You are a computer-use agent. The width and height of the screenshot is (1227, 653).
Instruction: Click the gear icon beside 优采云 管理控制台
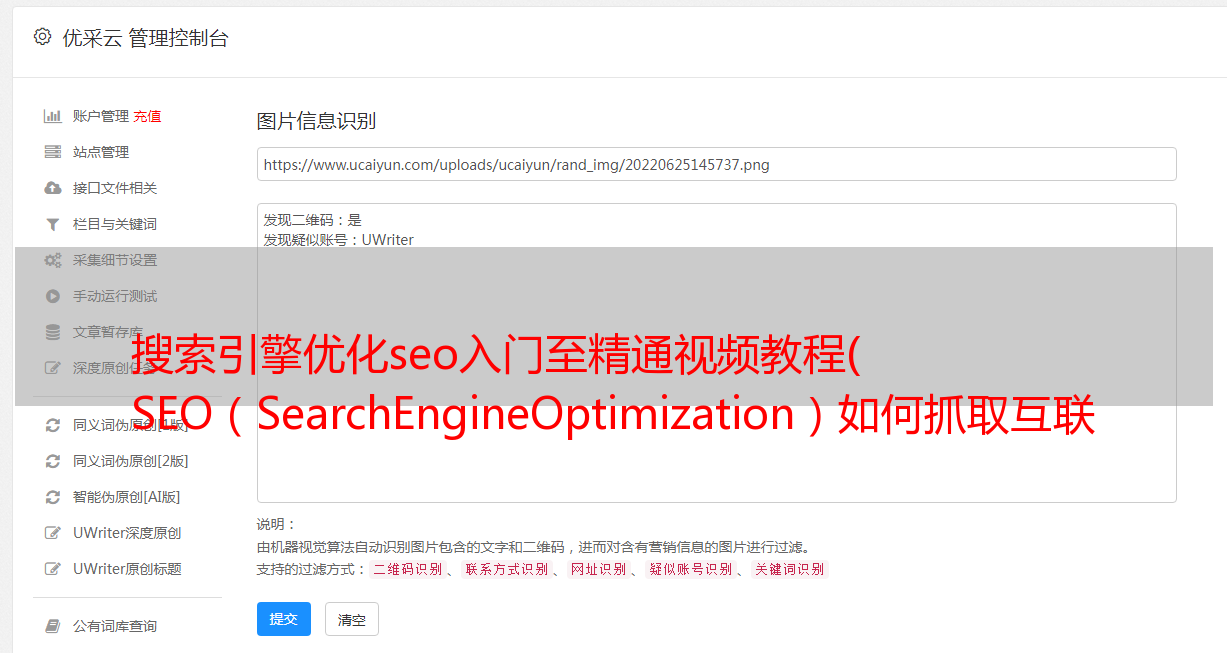(x=42, y=37)
